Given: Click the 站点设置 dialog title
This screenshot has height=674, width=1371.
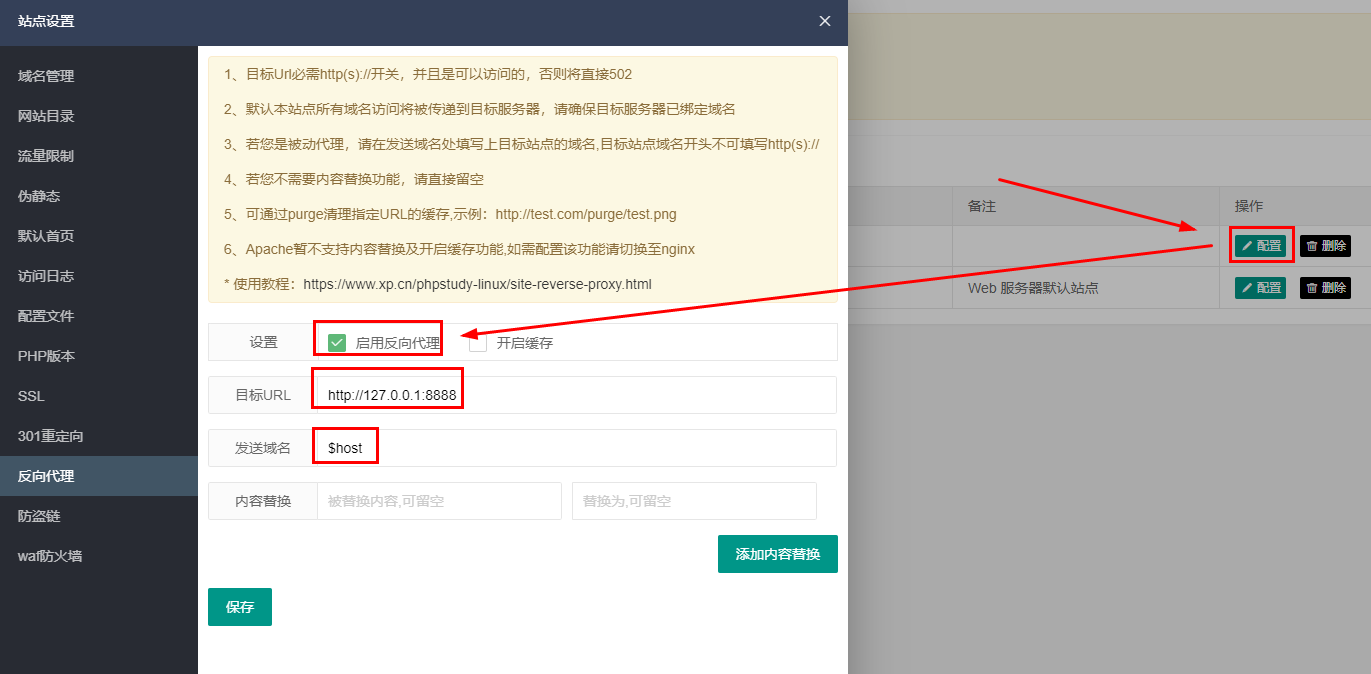Looking at the screenshot, I should pos(46,21).
